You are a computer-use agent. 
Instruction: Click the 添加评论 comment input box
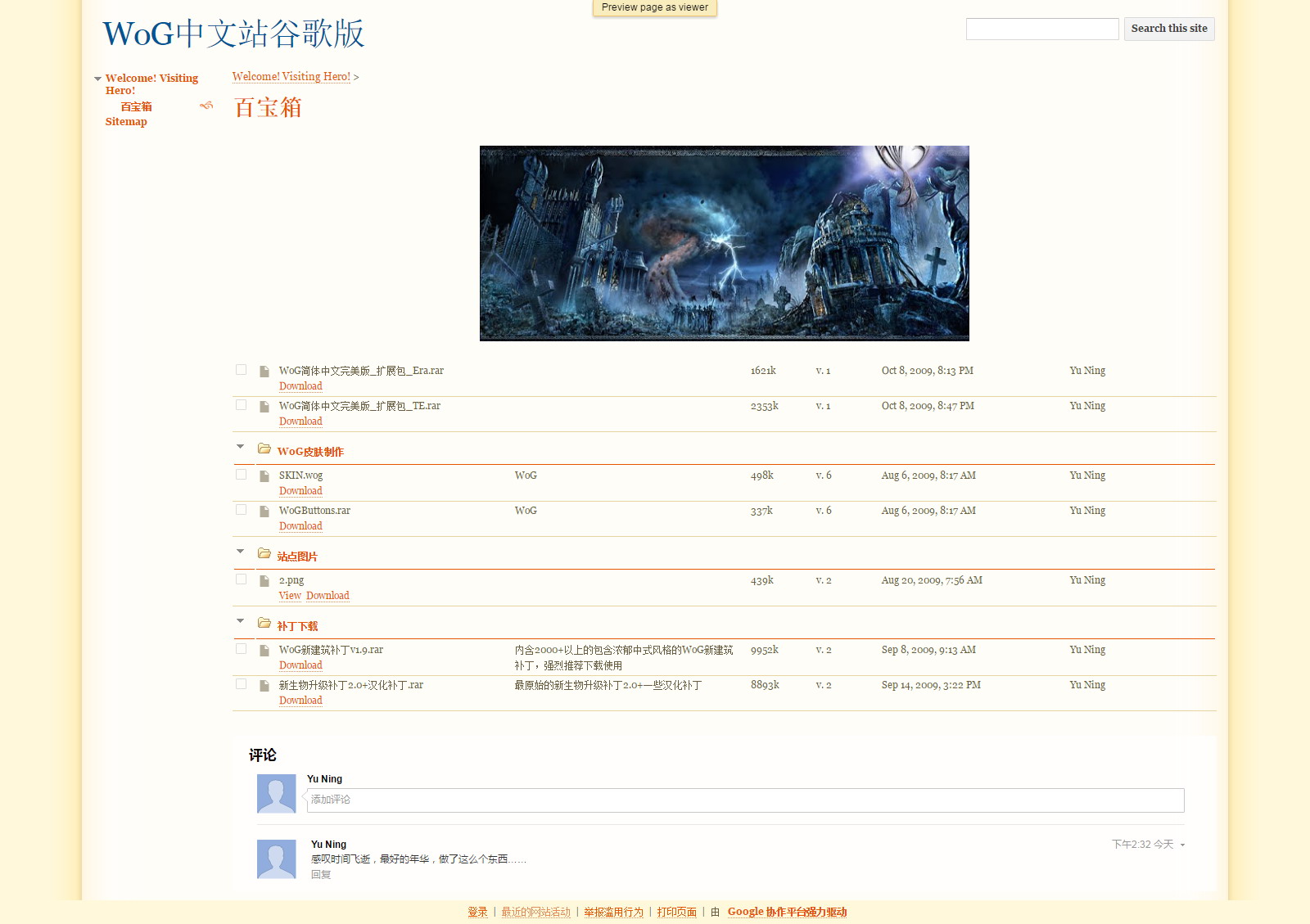[745, 800]
